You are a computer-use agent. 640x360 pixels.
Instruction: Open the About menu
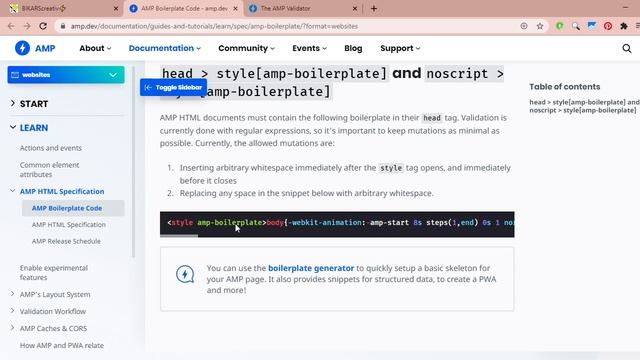coord(95,48)
